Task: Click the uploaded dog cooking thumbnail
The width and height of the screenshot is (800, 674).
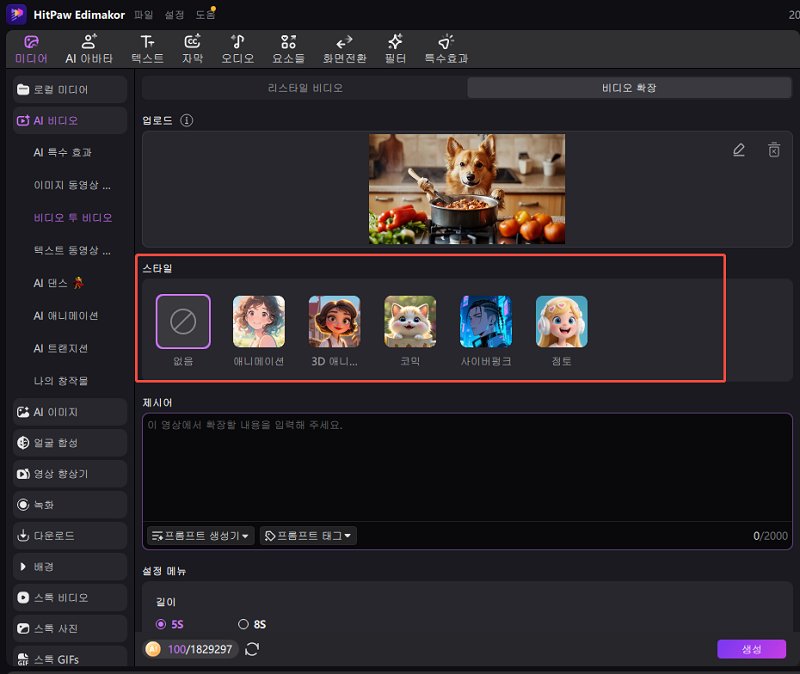Action: point(467,189)
